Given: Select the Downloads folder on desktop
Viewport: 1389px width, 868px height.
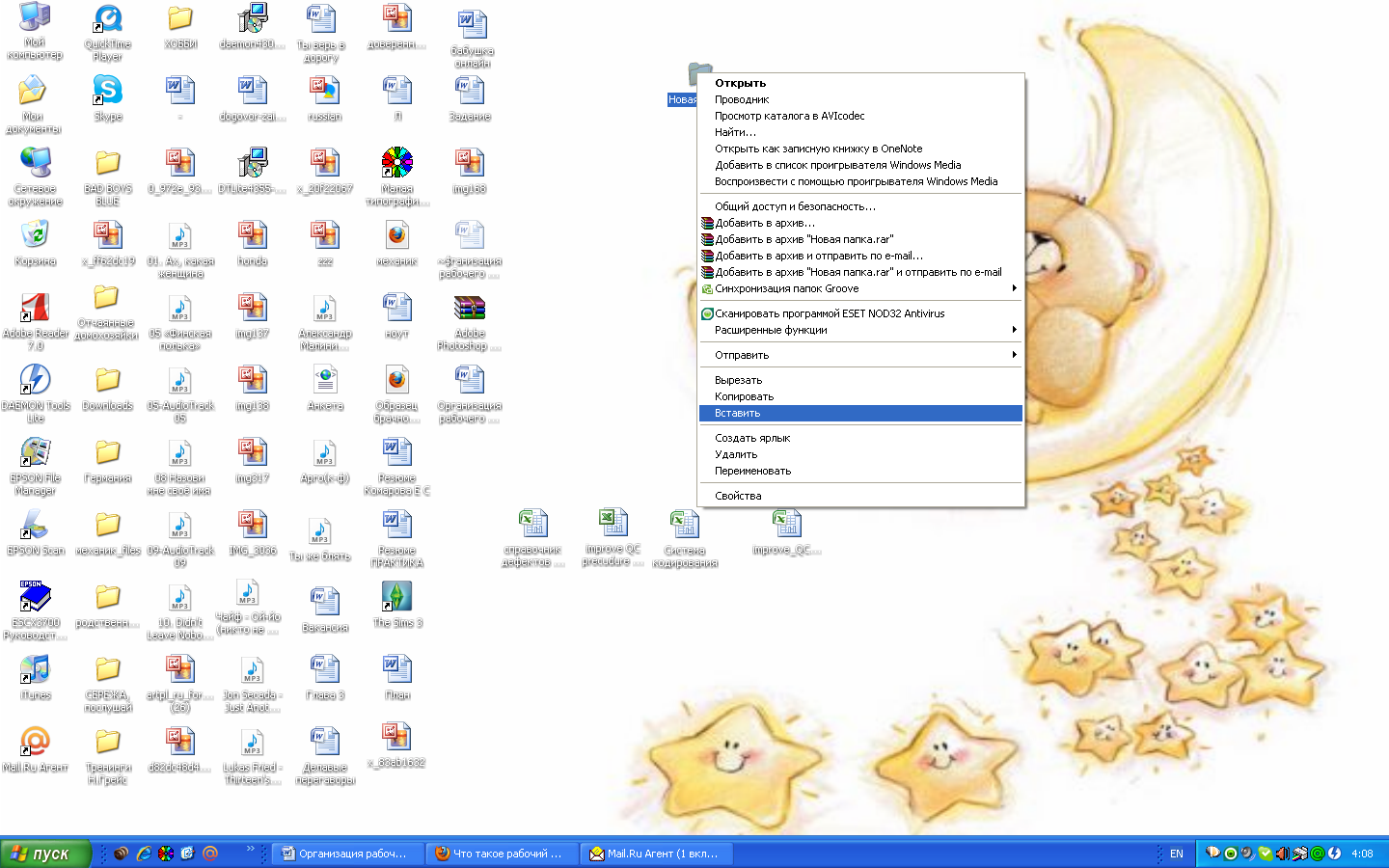Looking at the screenshot, I should point(107,388).
